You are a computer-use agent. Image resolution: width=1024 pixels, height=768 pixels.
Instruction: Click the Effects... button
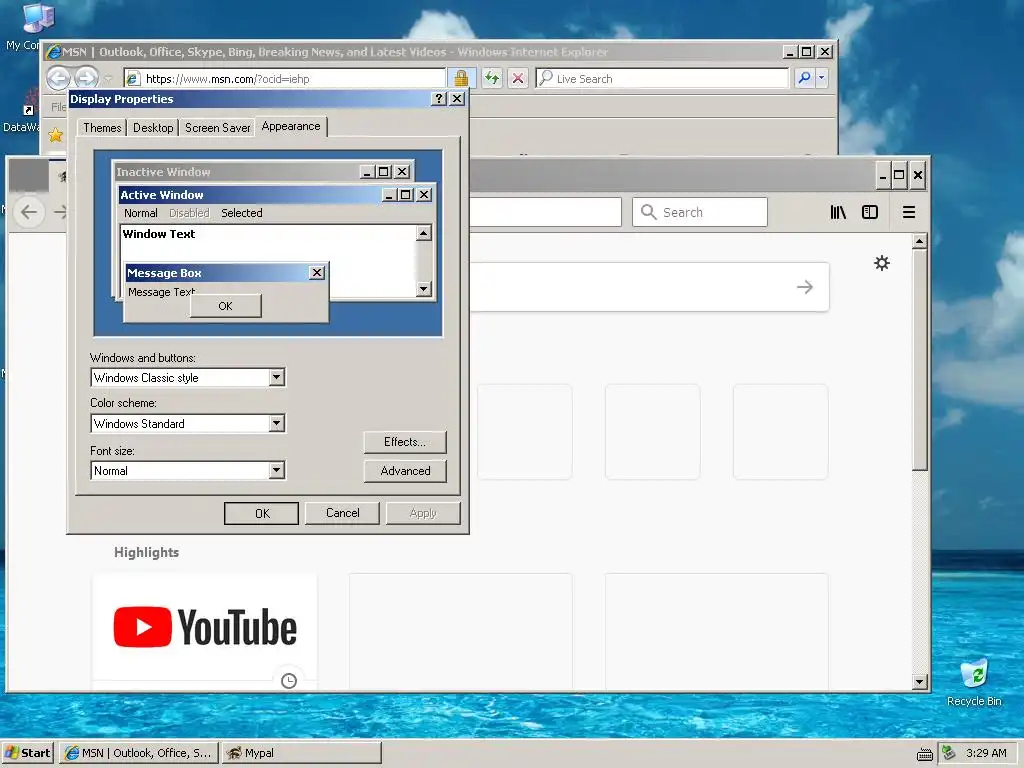point(405,442)
